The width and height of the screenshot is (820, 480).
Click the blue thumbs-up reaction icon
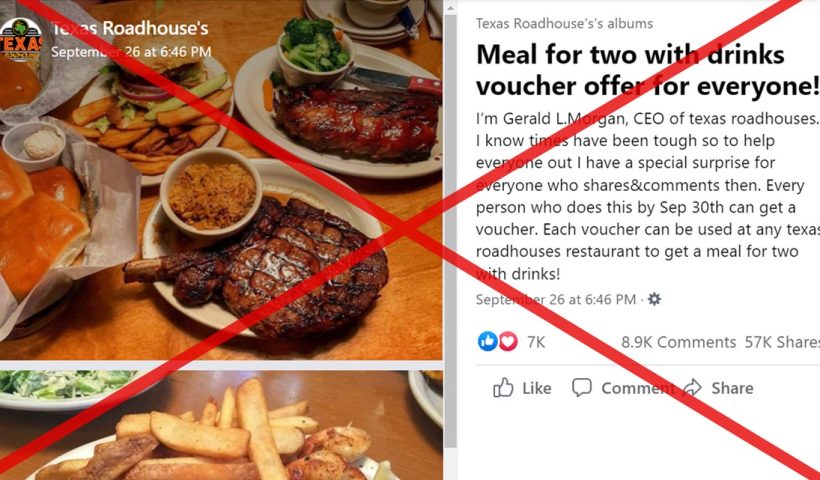[487, 341]
